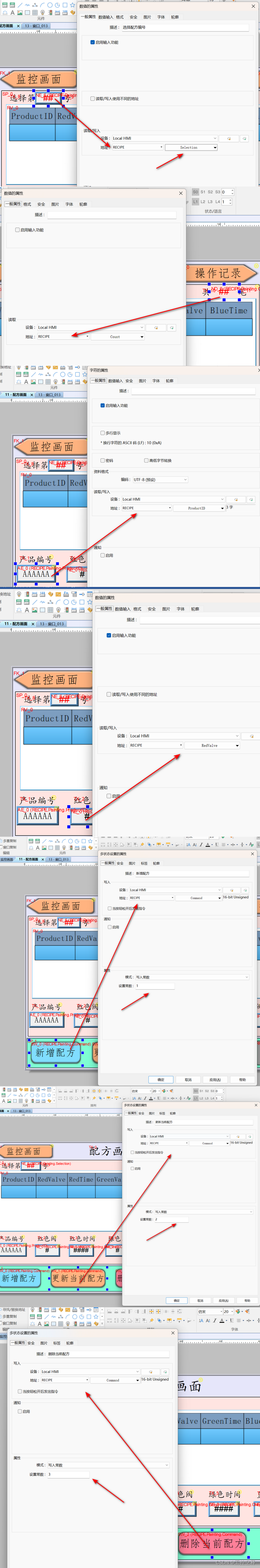This screenshot has width=260, height=1568.
Task: Click first address icon beside Local HMI in 字符的属性 dialog
Action: coord(236,499)
